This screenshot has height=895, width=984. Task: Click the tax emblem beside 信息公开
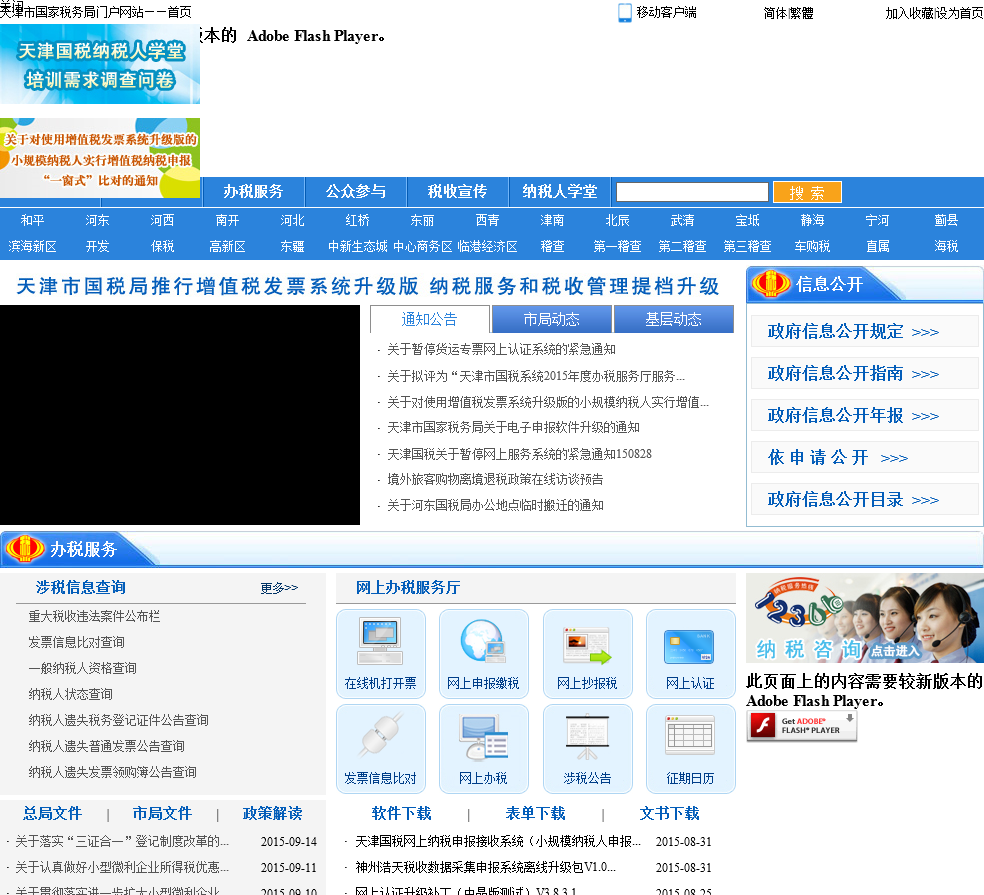(x=771, y=284)
